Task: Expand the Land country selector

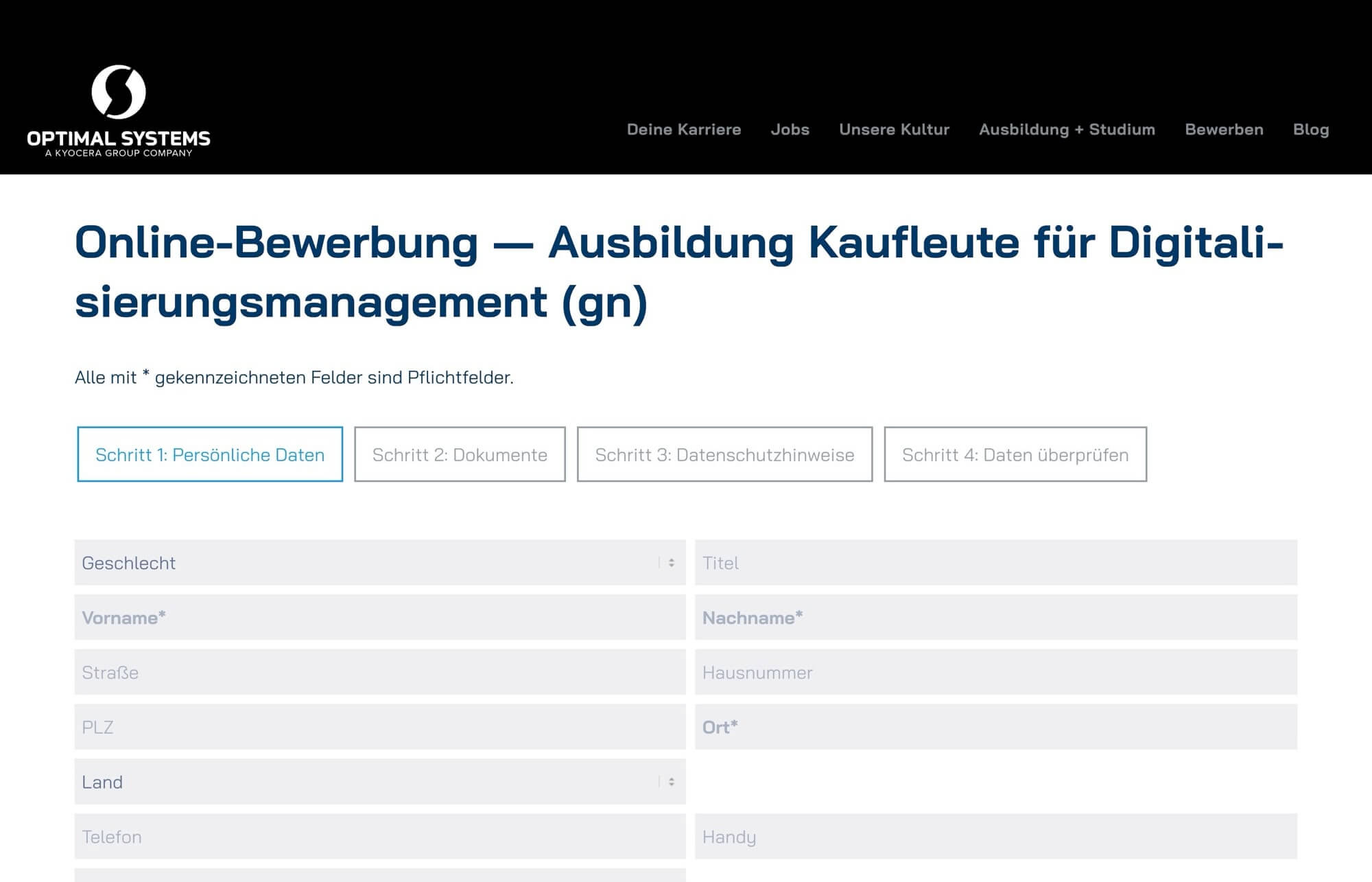Action: [x=379, y=782]
